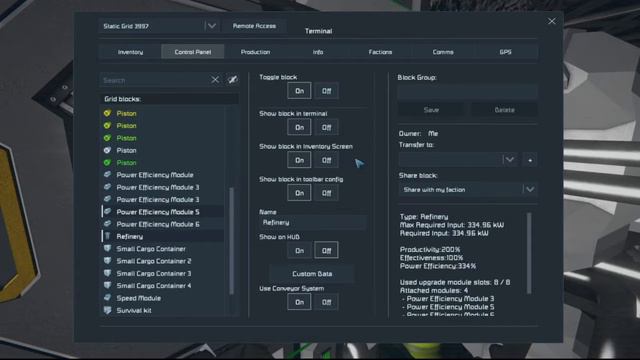The width and height of the screenshot is (640, 360).
Task: Enable Show block in toolbar config
Action: click(x=299, y=193)
